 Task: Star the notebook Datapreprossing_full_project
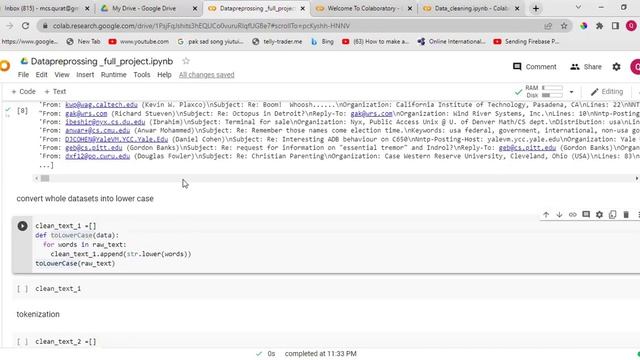(x=186, y=61)
